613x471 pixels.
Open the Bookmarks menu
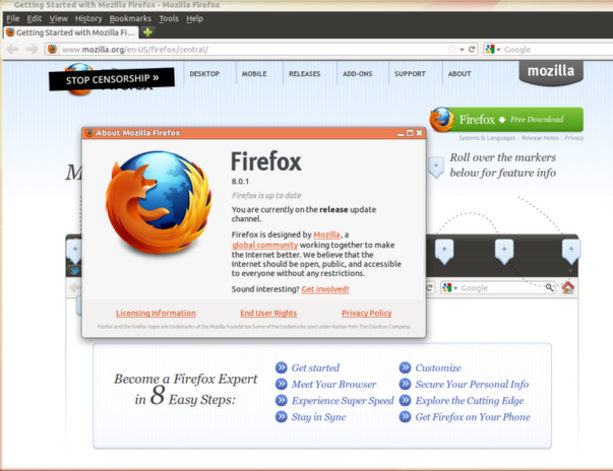point(130,18)
